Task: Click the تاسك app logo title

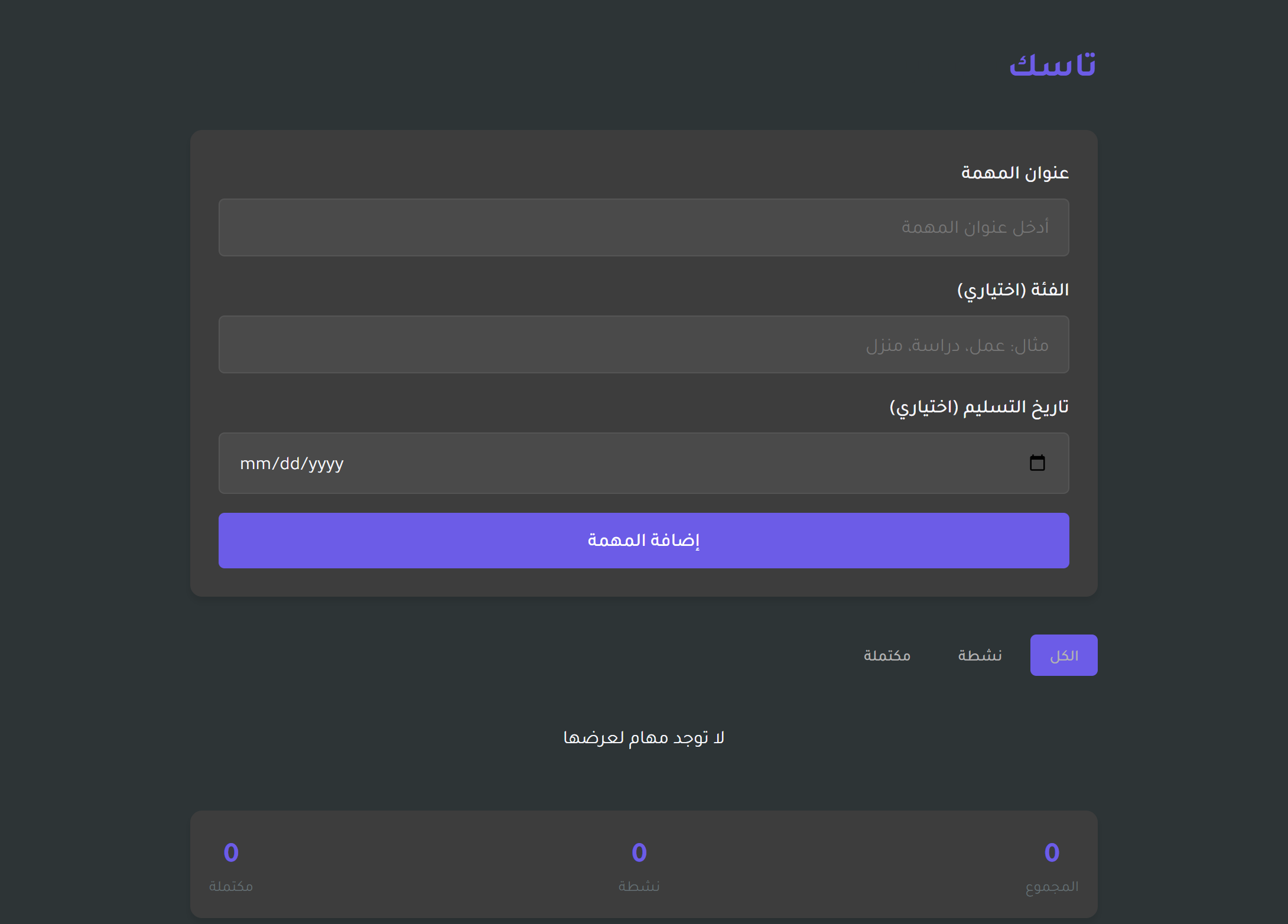Action: click(1052, 64)
